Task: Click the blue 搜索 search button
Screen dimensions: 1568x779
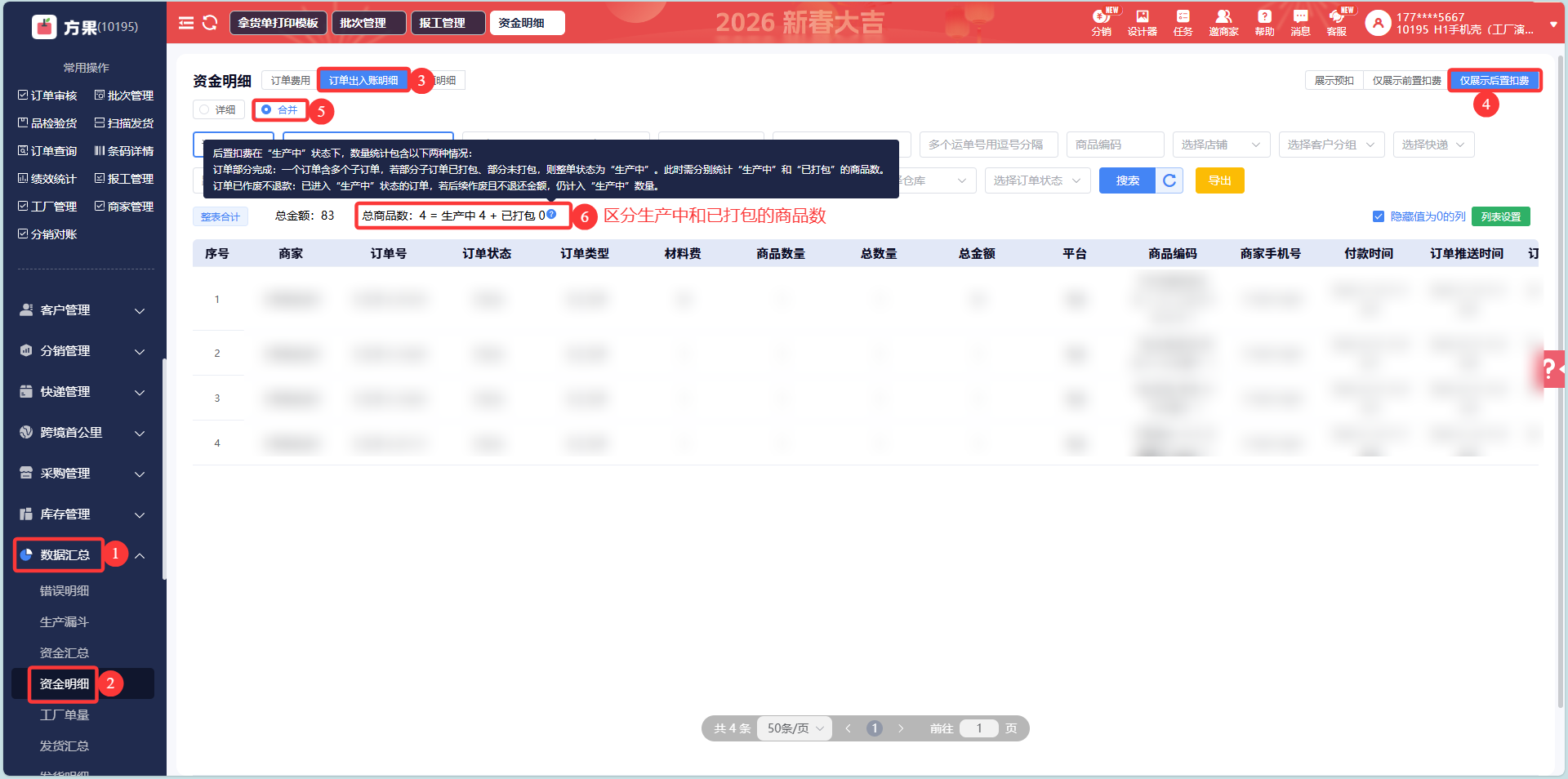Action: click(x=1127, y=180)
